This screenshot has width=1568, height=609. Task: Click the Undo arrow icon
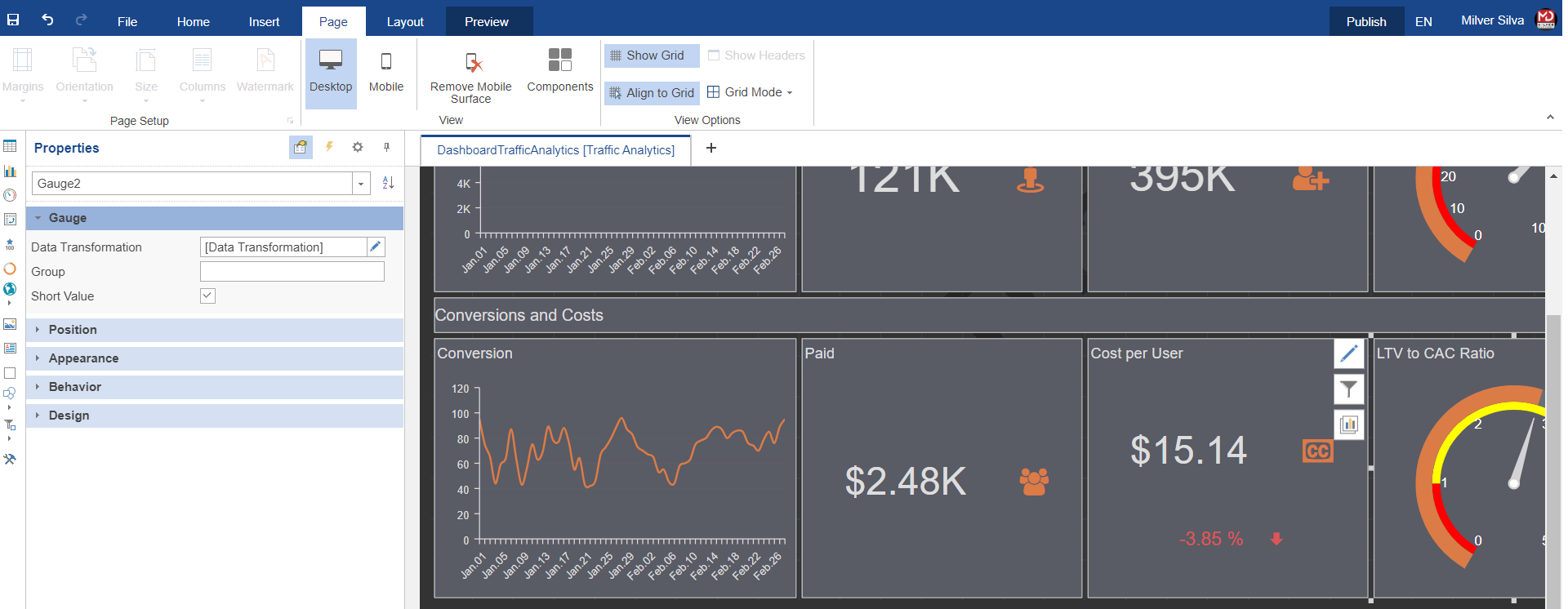click(x=47, y=20)
